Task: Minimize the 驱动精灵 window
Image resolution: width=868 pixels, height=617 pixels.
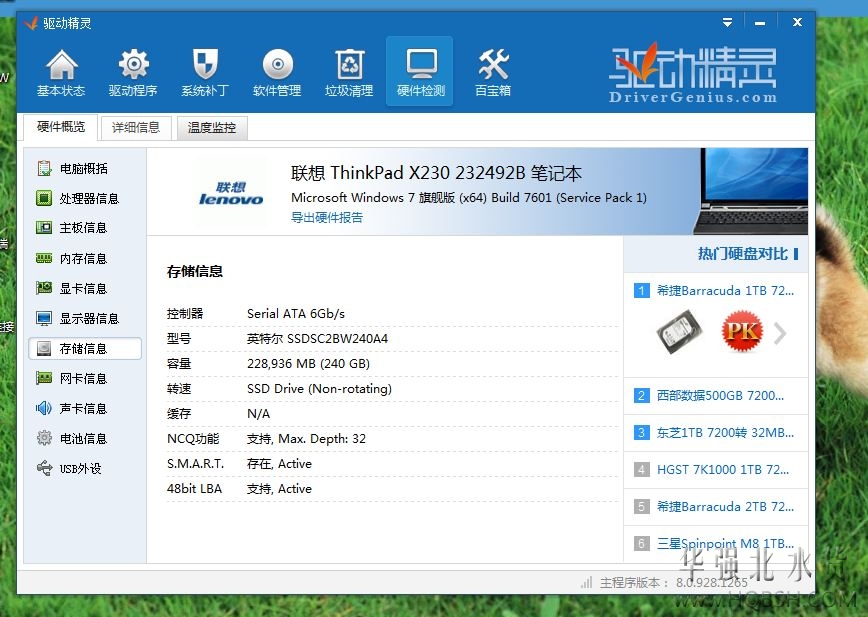Action: tap(760, 23)
